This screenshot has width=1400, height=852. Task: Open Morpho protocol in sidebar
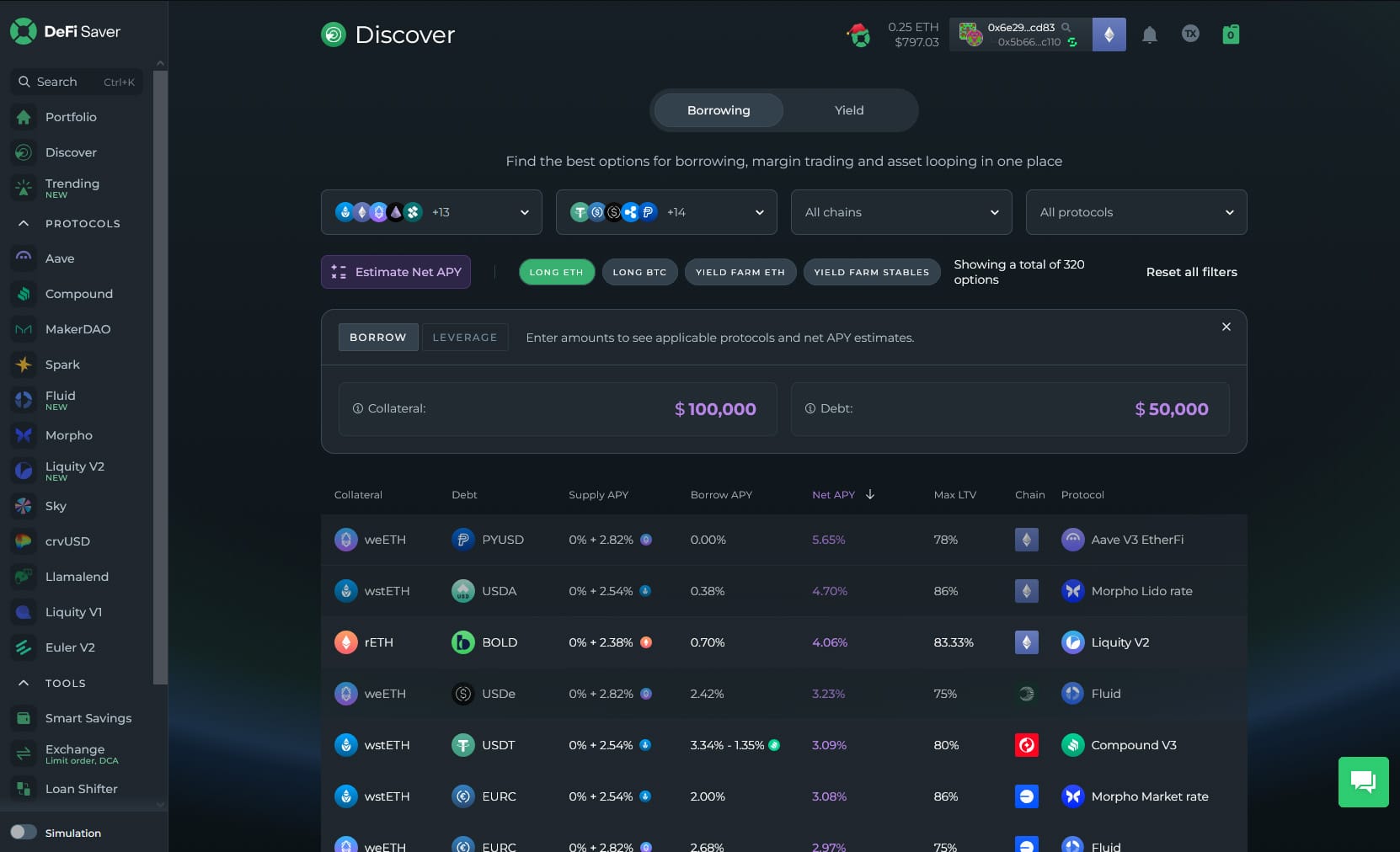click(x=68, y=435)
